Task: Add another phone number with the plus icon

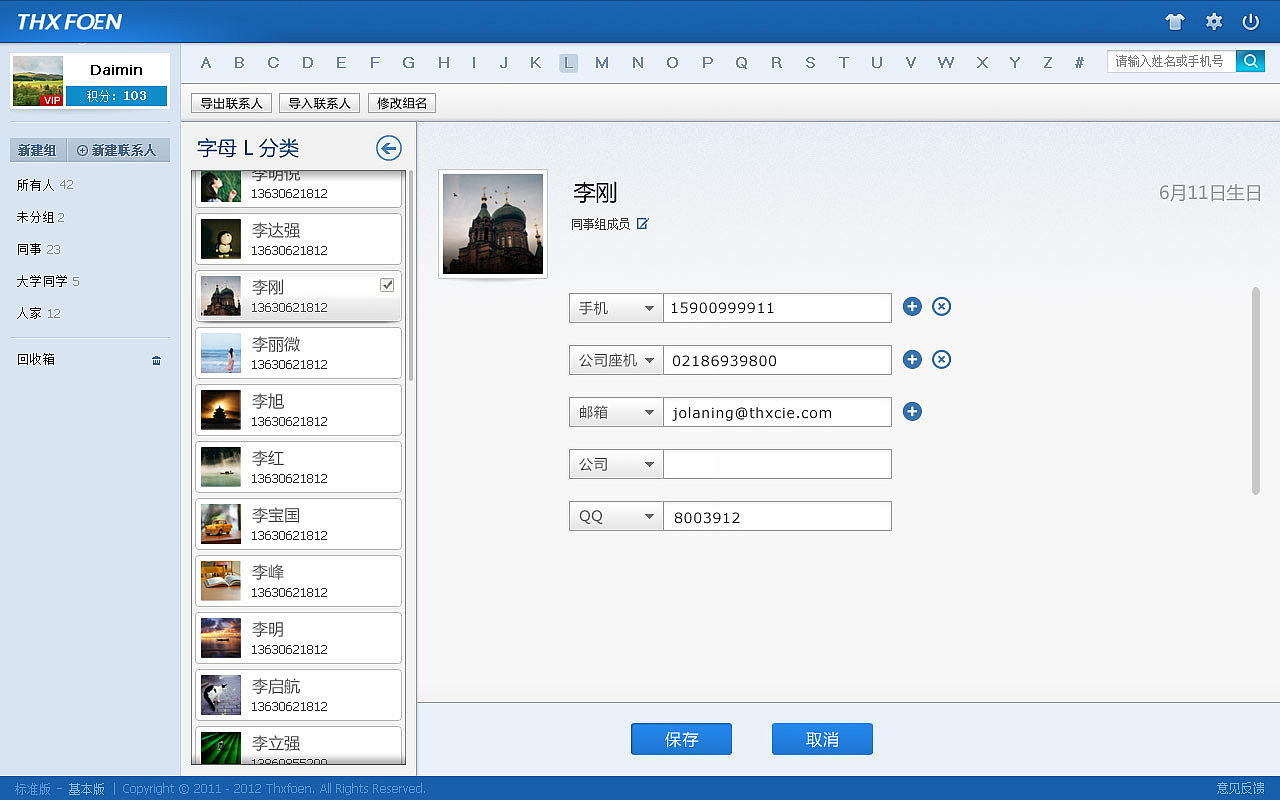Action: [911, 307]
